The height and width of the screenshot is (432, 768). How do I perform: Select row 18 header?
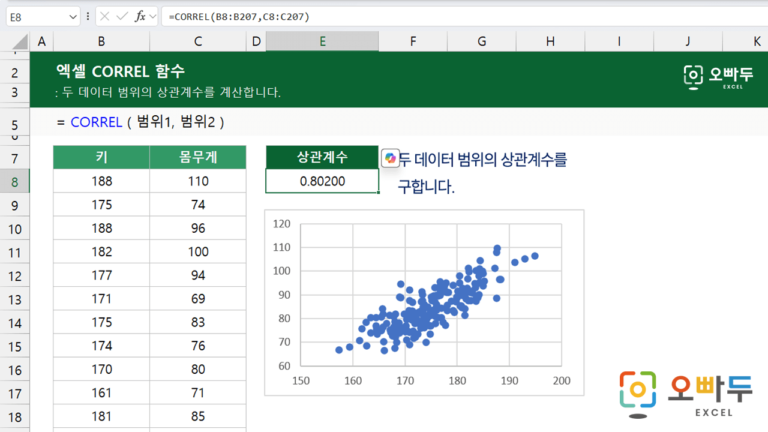point(15,417)
